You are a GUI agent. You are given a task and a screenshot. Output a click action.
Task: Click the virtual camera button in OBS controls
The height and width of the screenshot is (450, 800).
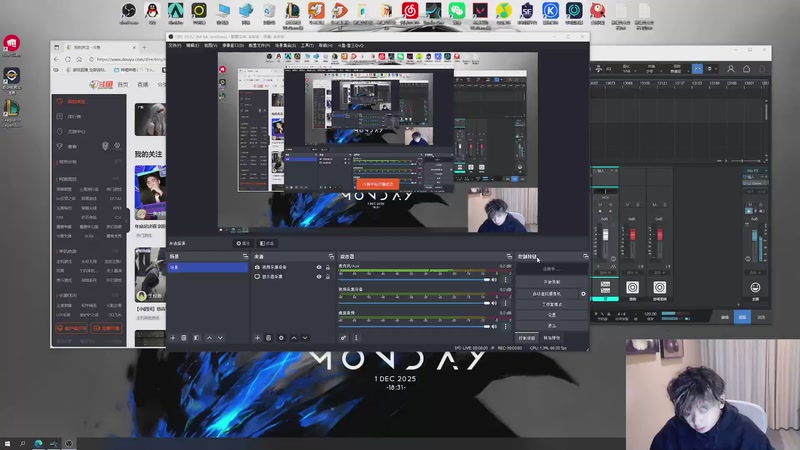coord(546,294)
